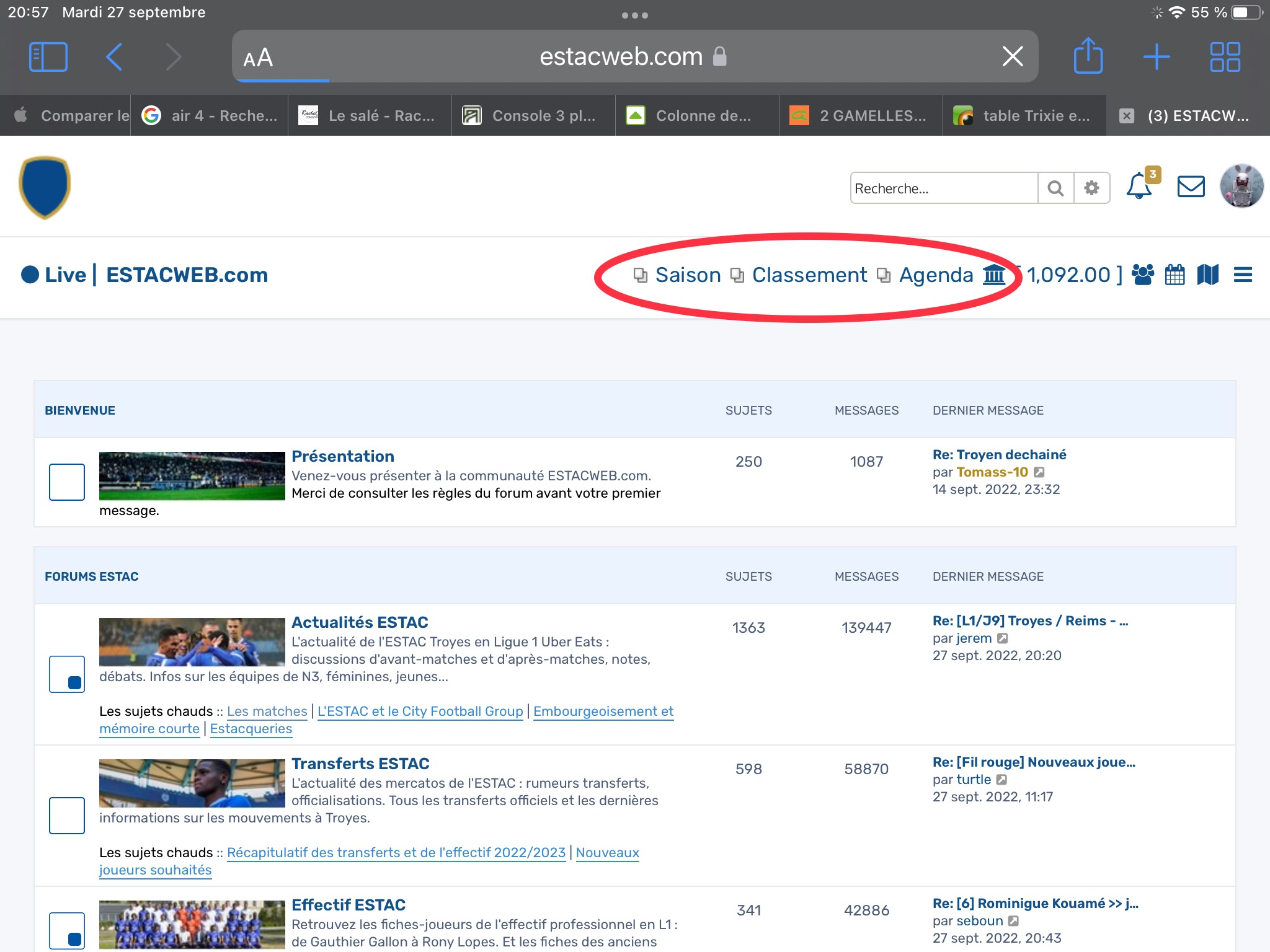The height and width of the screenshot is (952, 1270).
Task: Open user avatar profile menu
Action: [1241, 187]
